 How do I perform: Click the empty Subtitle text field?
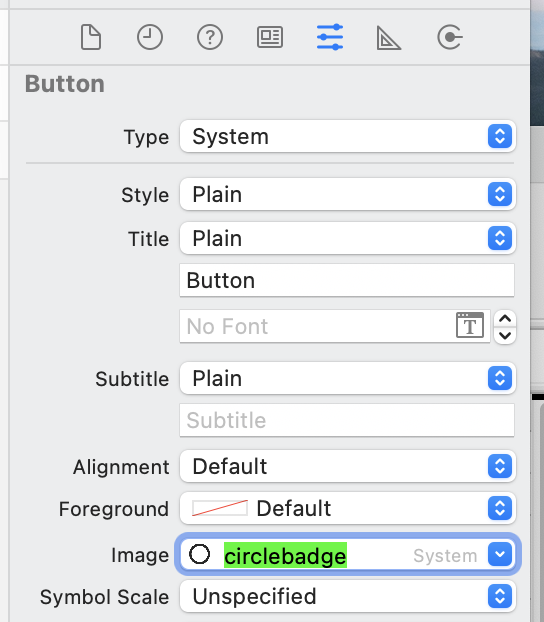click(x=347, y=420)
